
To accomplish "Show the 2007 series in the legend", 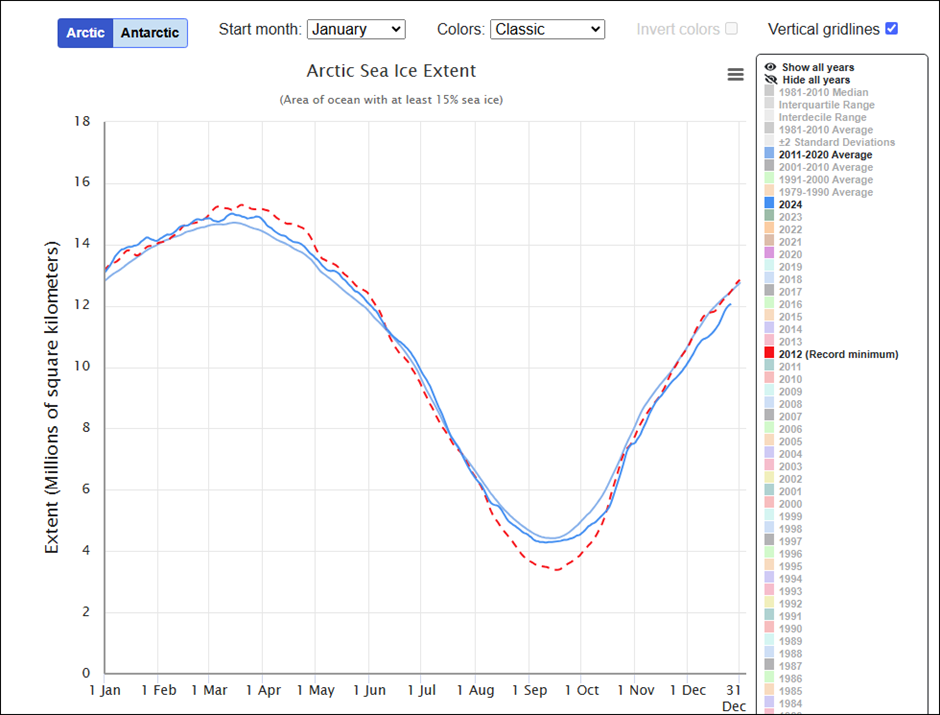I will (790, 417).
